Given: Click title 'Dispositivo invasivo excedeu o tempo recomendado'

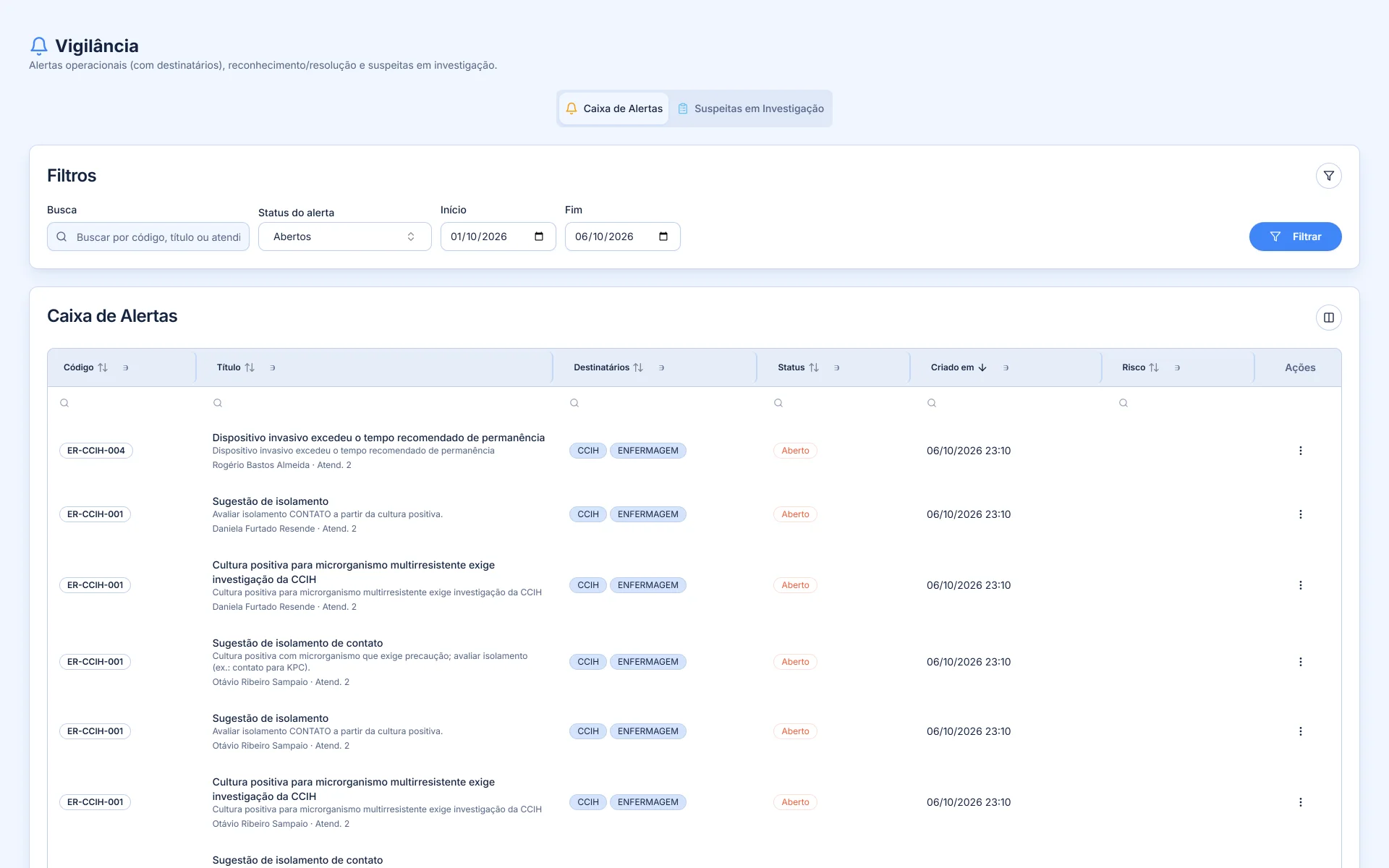Looking at the screenshot, I should pos(378,438).
